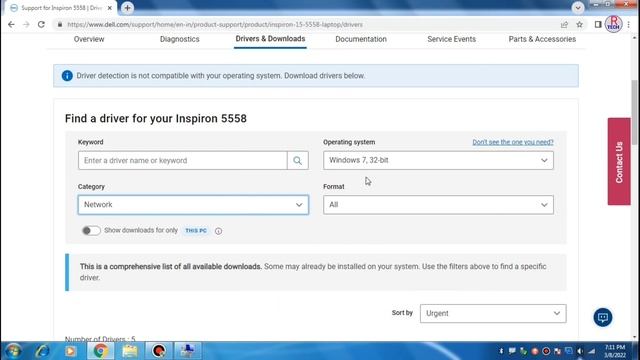640x360 pixels.
Task: Open the browser side panel icon
Action: click(598, 24)
